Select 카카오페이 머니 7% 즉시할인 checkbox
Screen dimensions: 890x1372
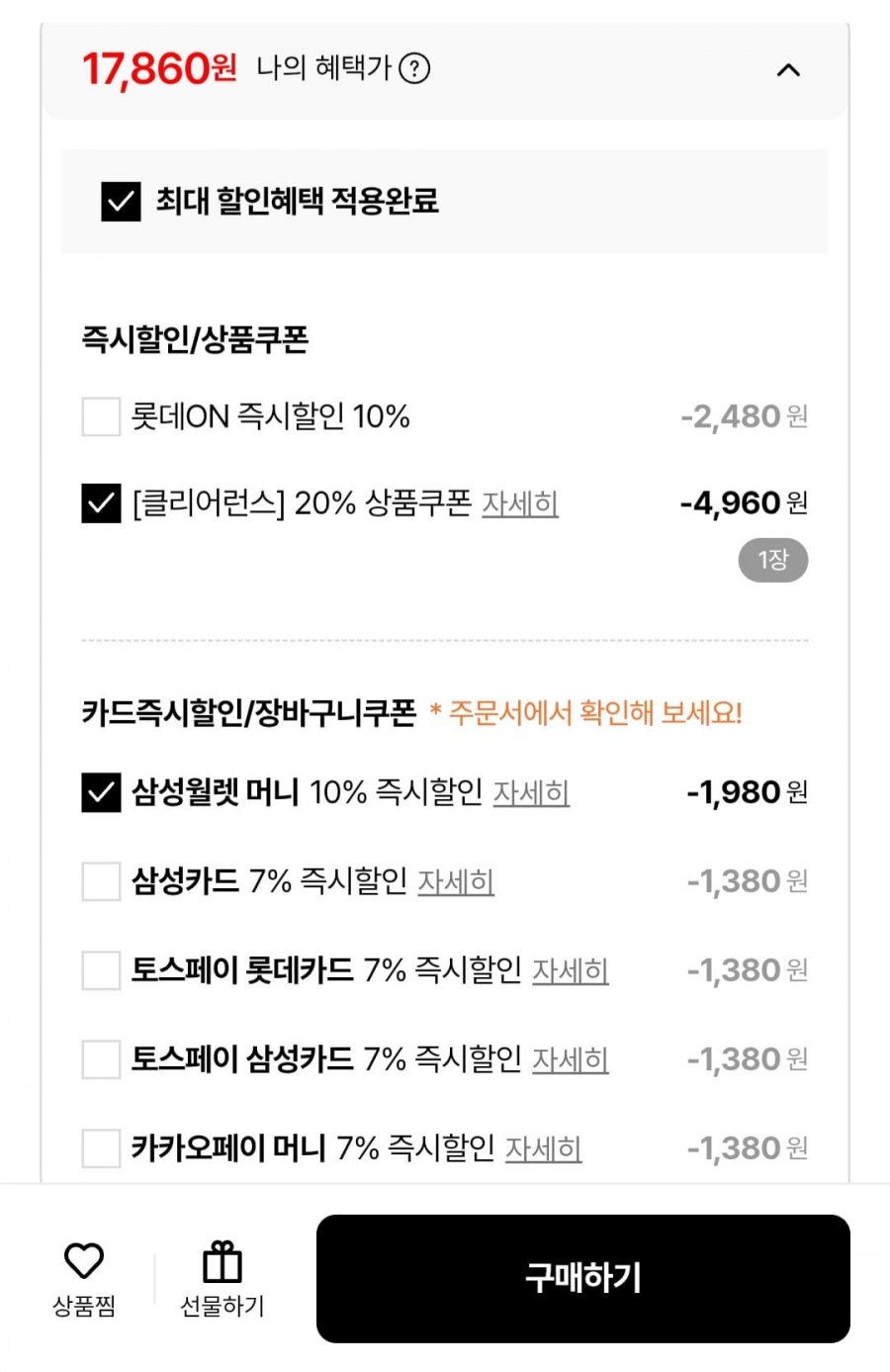click(x=101, y=1148)
